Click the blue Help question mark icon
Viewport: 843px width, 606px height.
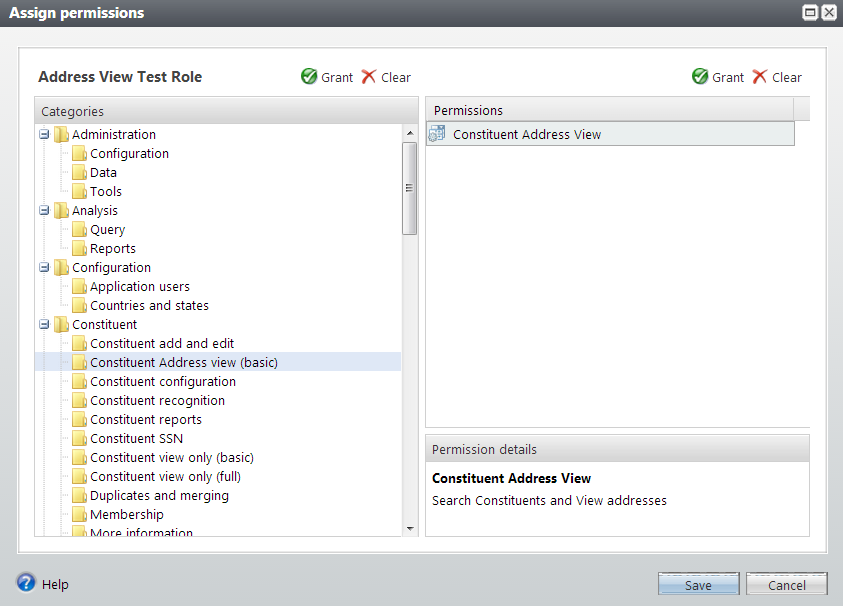(26, 583)
